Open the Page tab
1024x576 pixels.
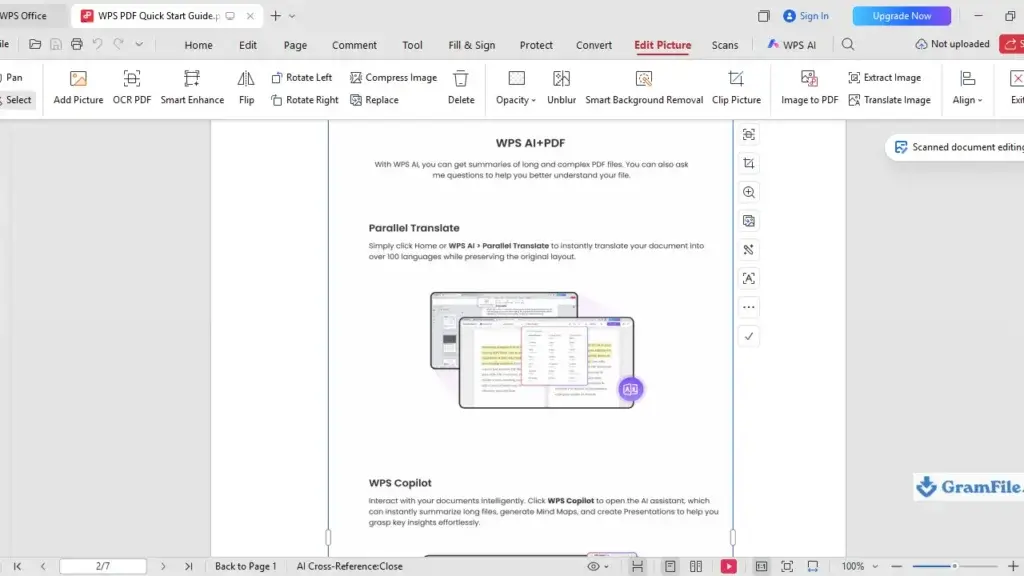(x=295, y=45)
